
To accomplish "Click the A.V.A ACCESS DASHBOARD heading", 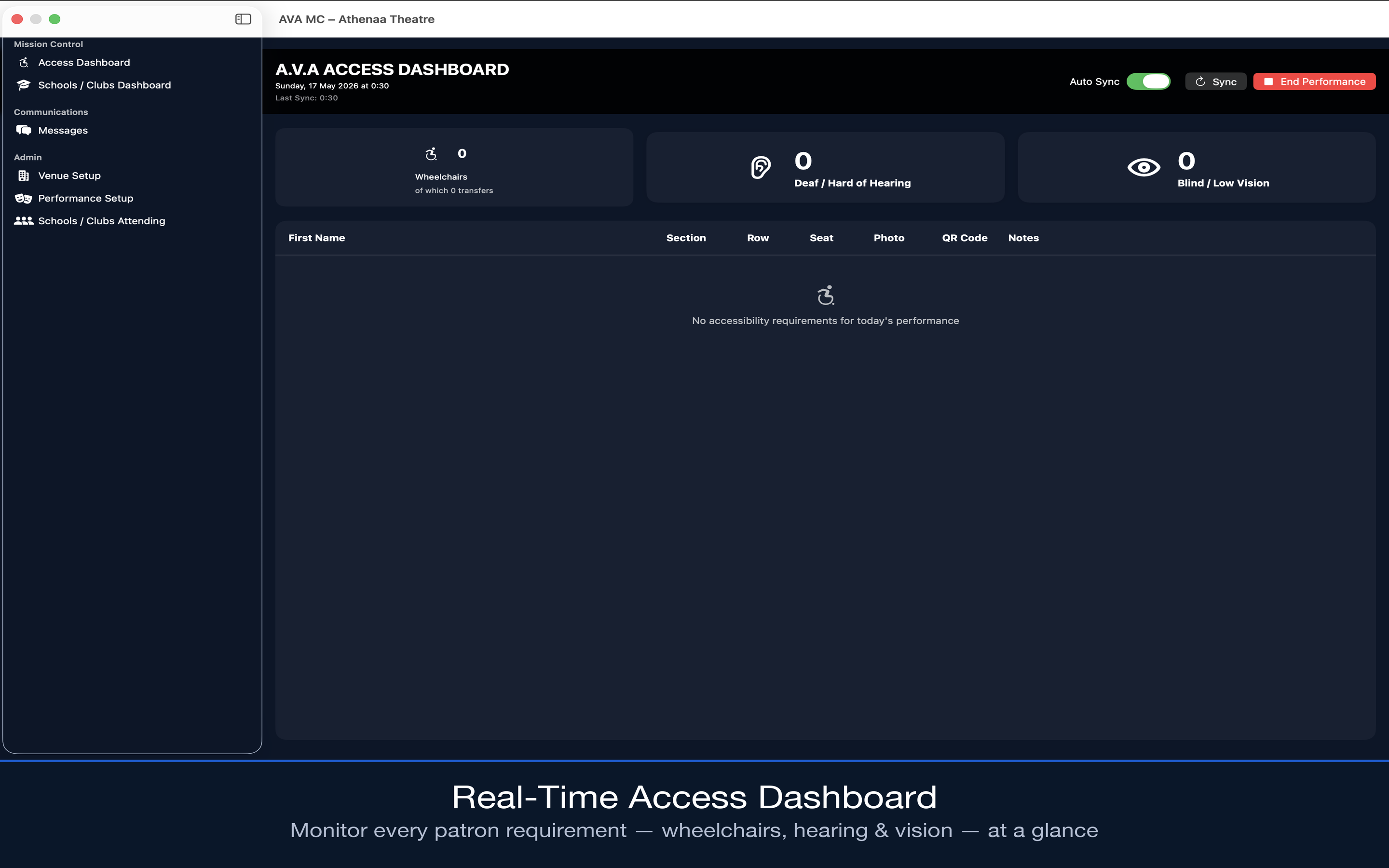I will click(x=392, y=69).
